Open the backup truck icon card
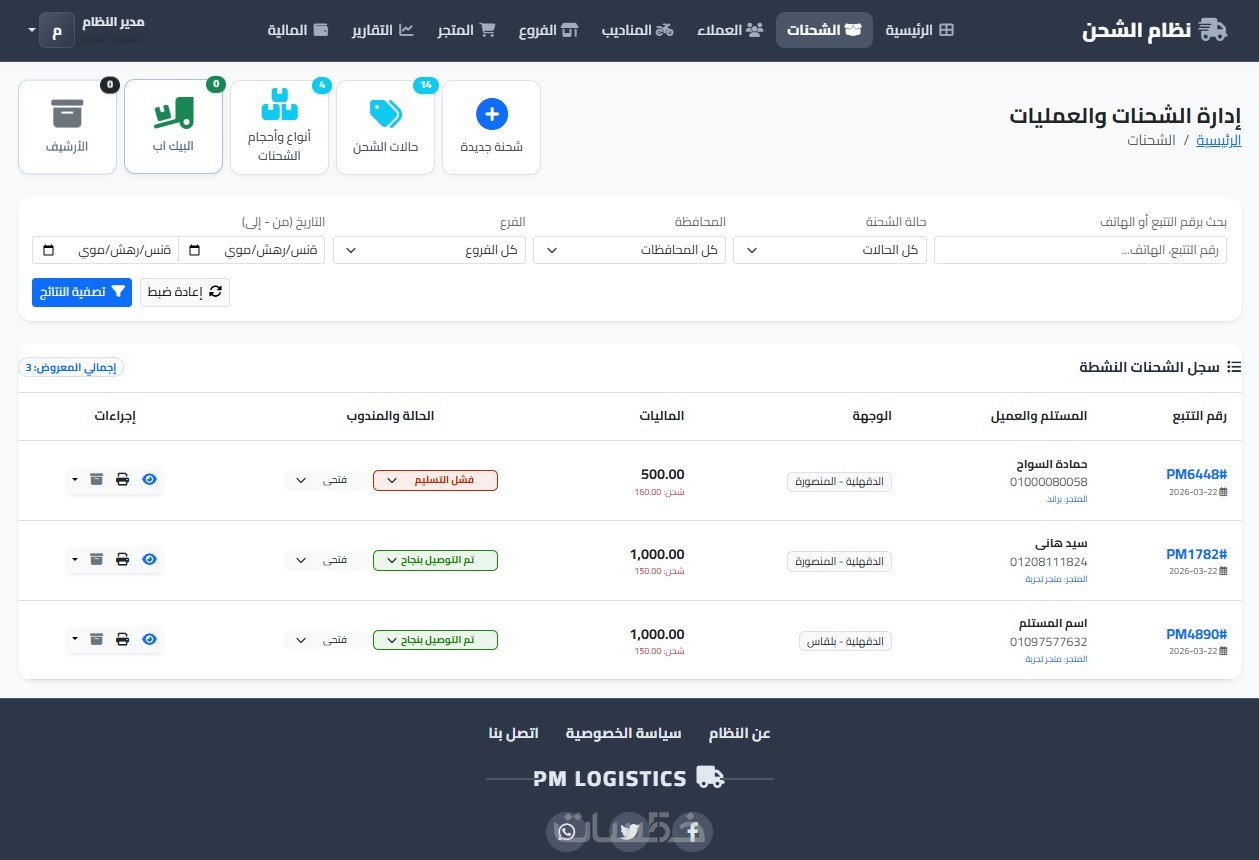1259x860 pixels. point(173,127)
